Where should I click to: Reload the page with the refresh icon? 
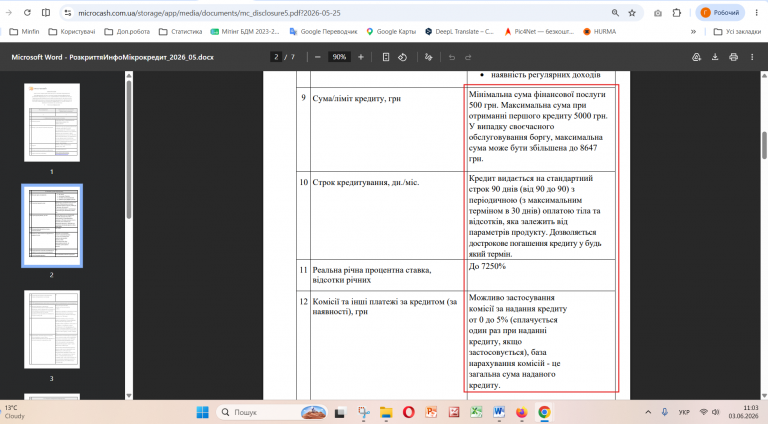click(27, 13)
